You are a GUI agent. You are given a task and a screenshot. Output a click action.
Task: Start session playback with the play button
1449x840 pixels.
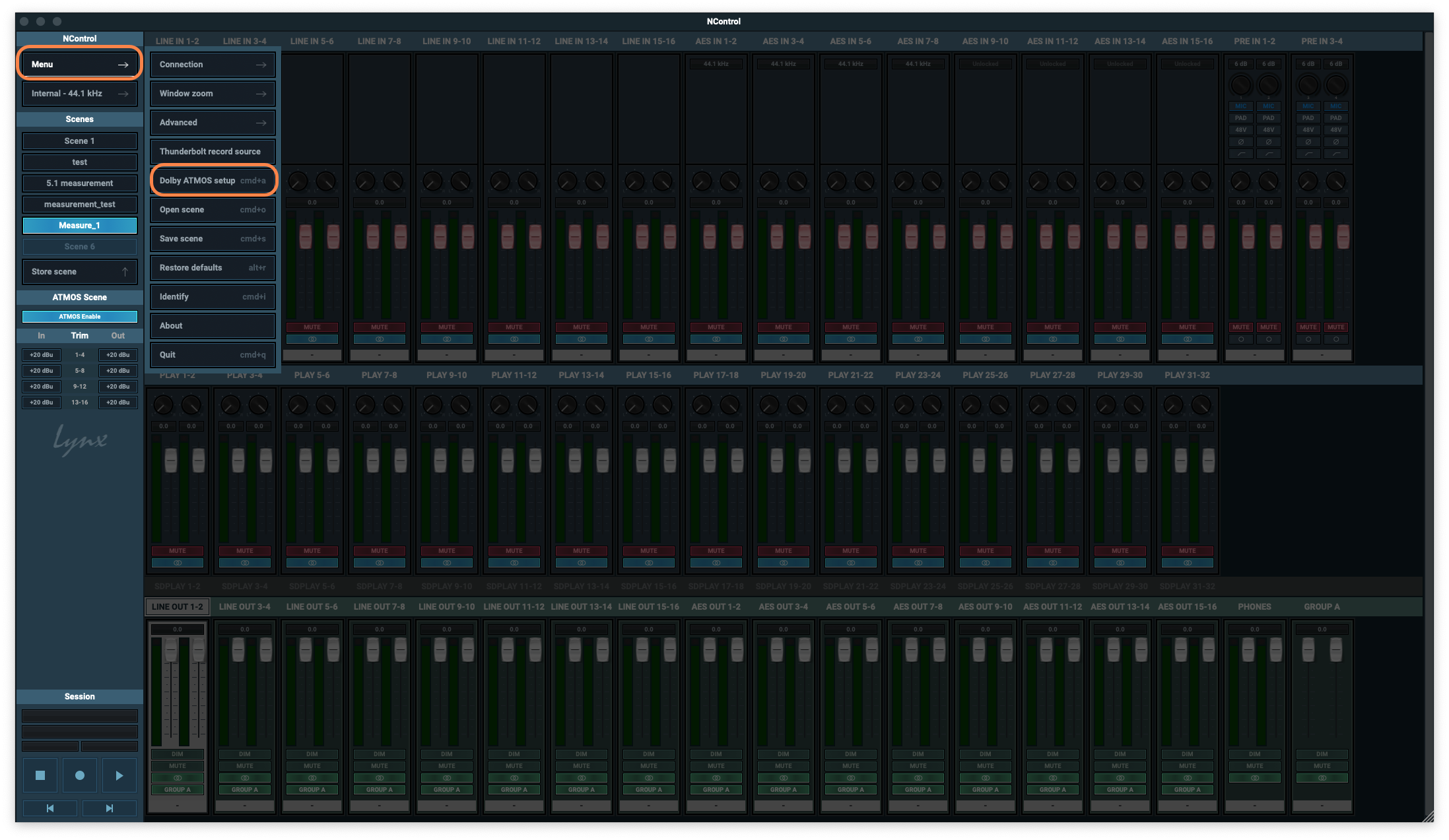(x=119, y=775)
